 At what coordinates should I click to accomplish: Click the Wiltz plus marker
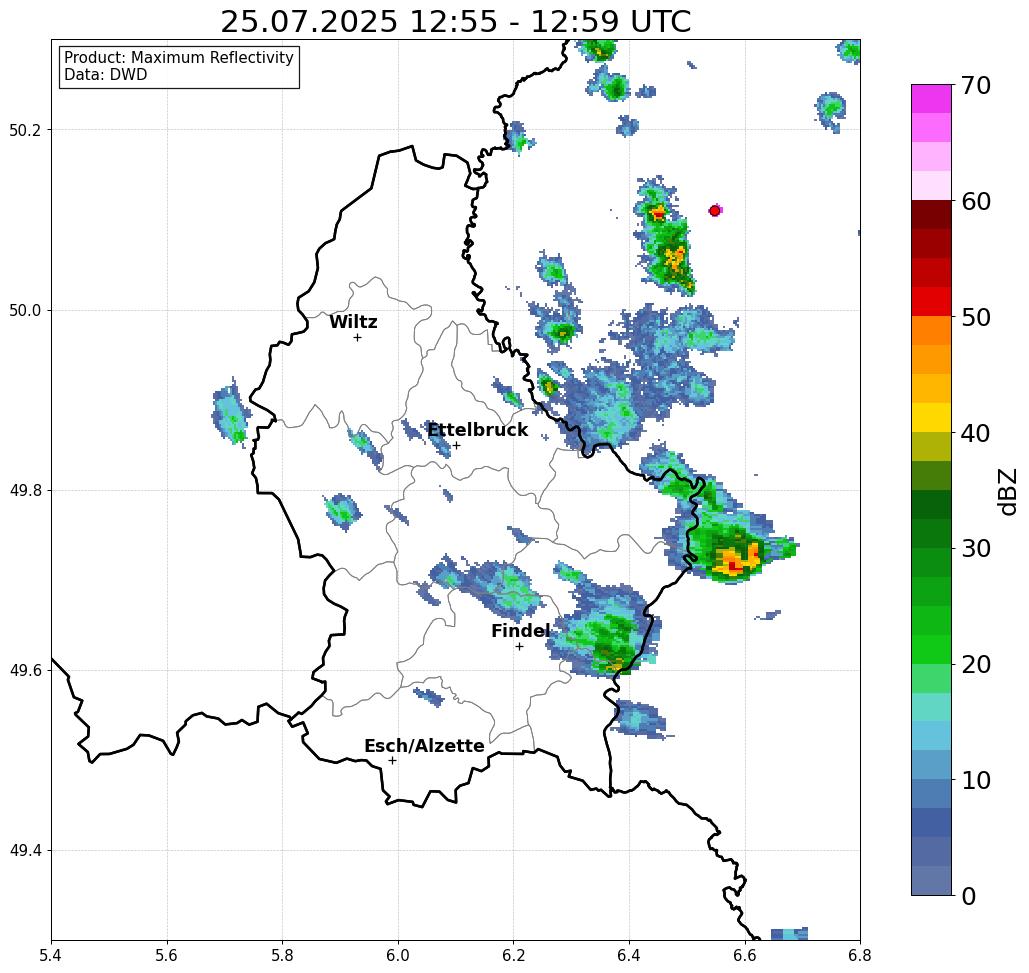pos(358,338)
